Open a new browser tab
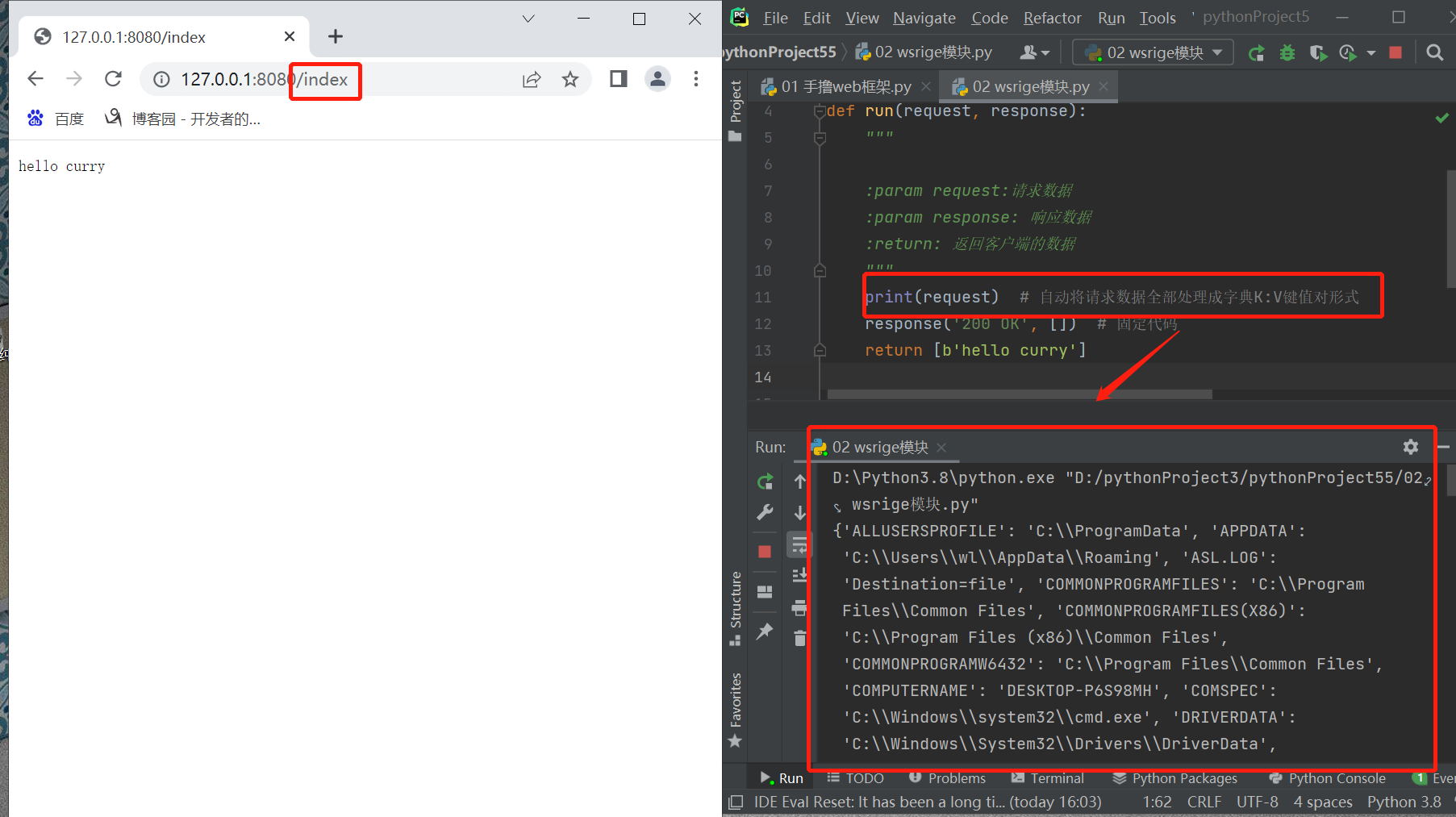Image resolution: width=1456 pixels, height=817 pixels. pos(336,36)
